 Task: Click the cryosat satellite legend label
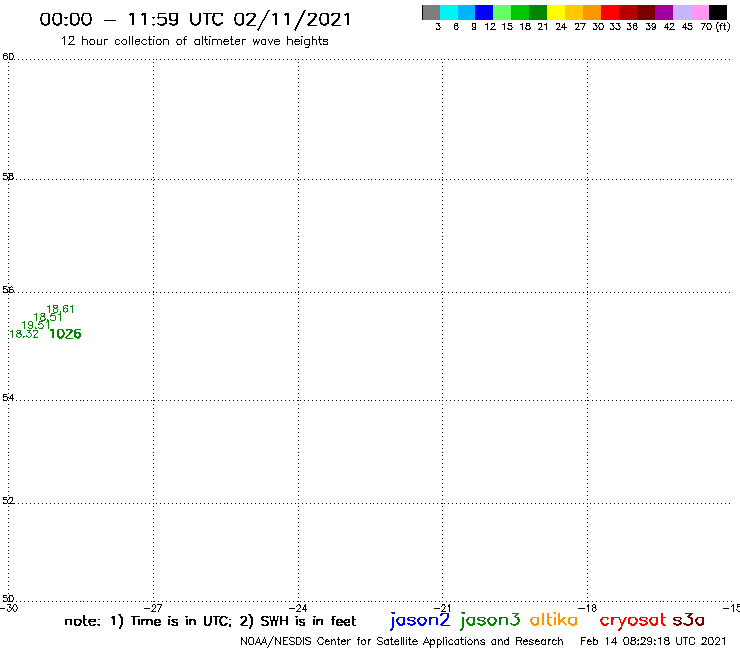click(x=633, y=621)
